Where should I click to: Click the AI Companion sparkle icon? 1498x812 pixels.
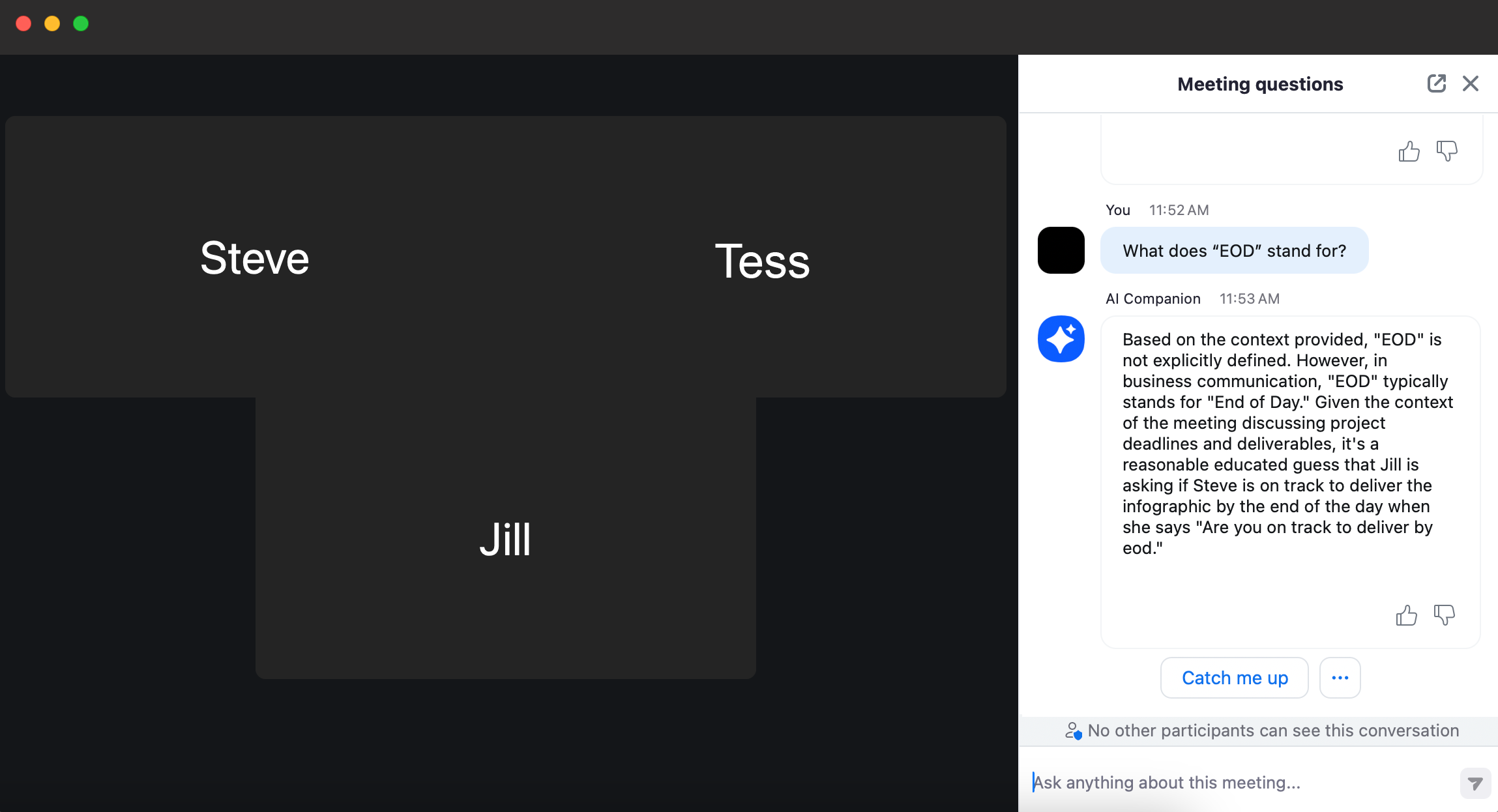pos(1061,339)
